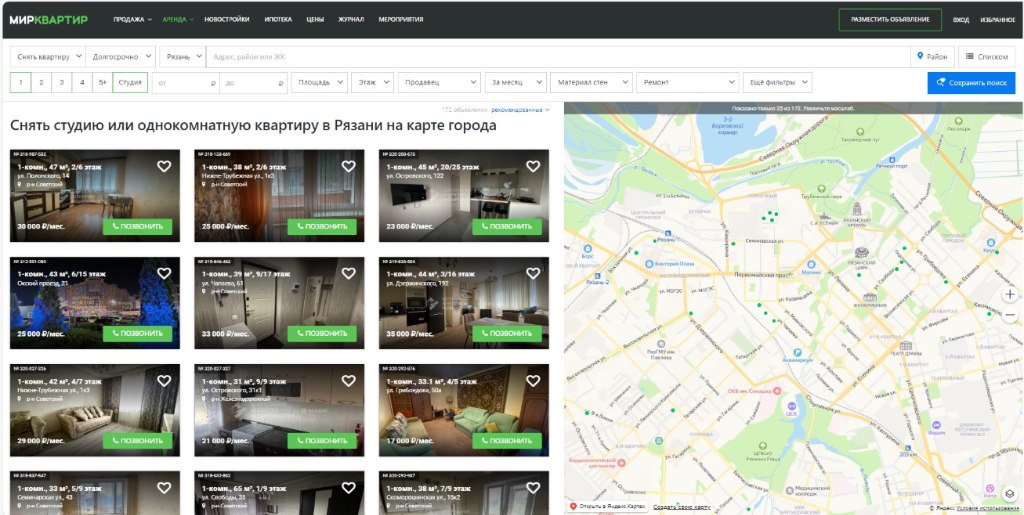Favorite the ул. Островского, 122 listing heart

[x=533, y=166]
